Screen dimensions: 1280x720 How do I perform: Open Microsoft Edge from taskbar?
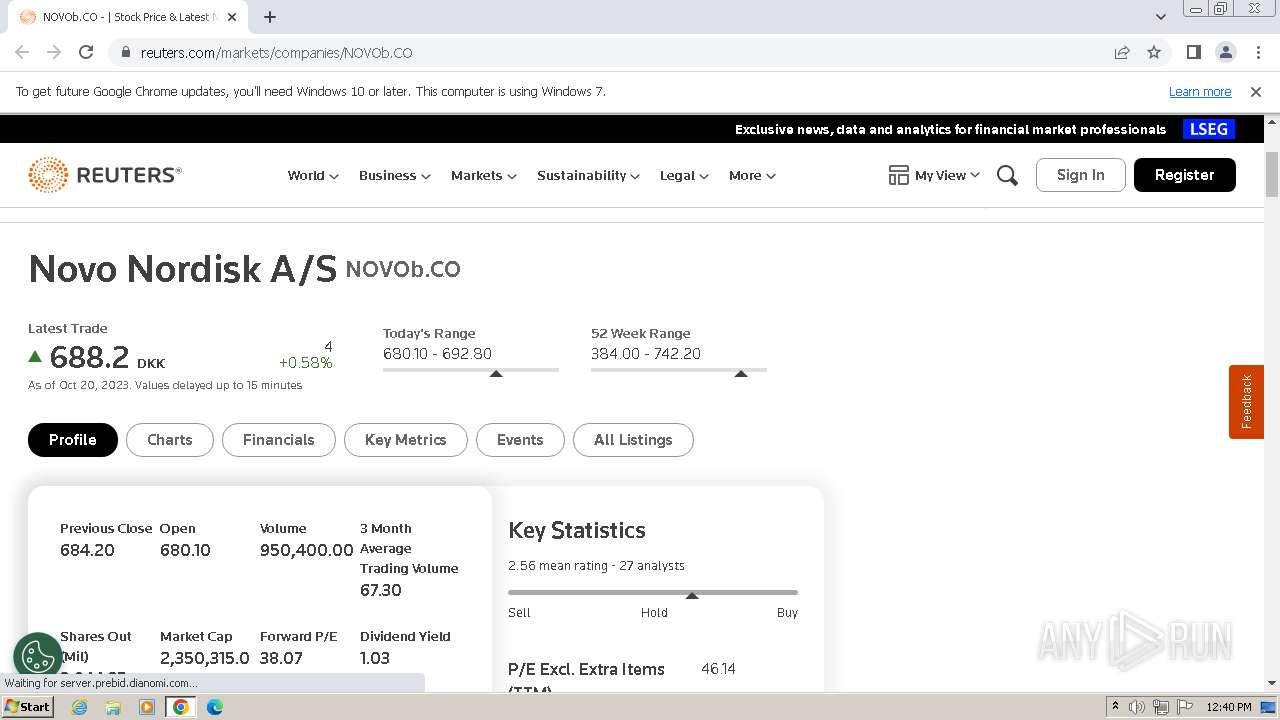tap(215, 707)
